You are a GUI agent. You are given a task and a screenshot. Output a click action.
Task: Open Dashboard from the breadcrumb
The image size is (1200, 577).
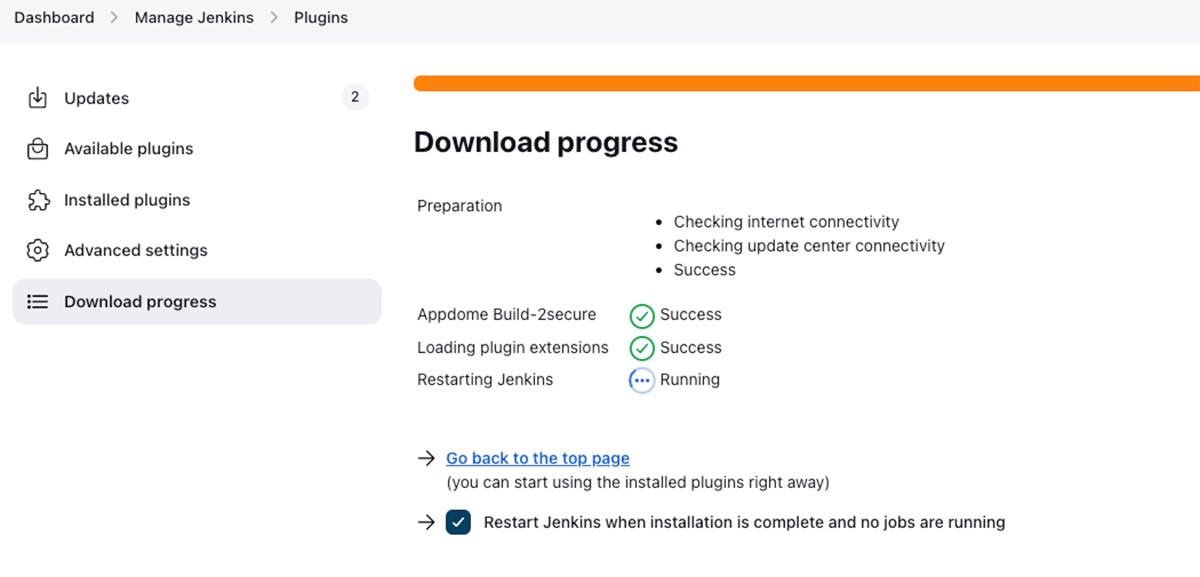pos(54,17)
